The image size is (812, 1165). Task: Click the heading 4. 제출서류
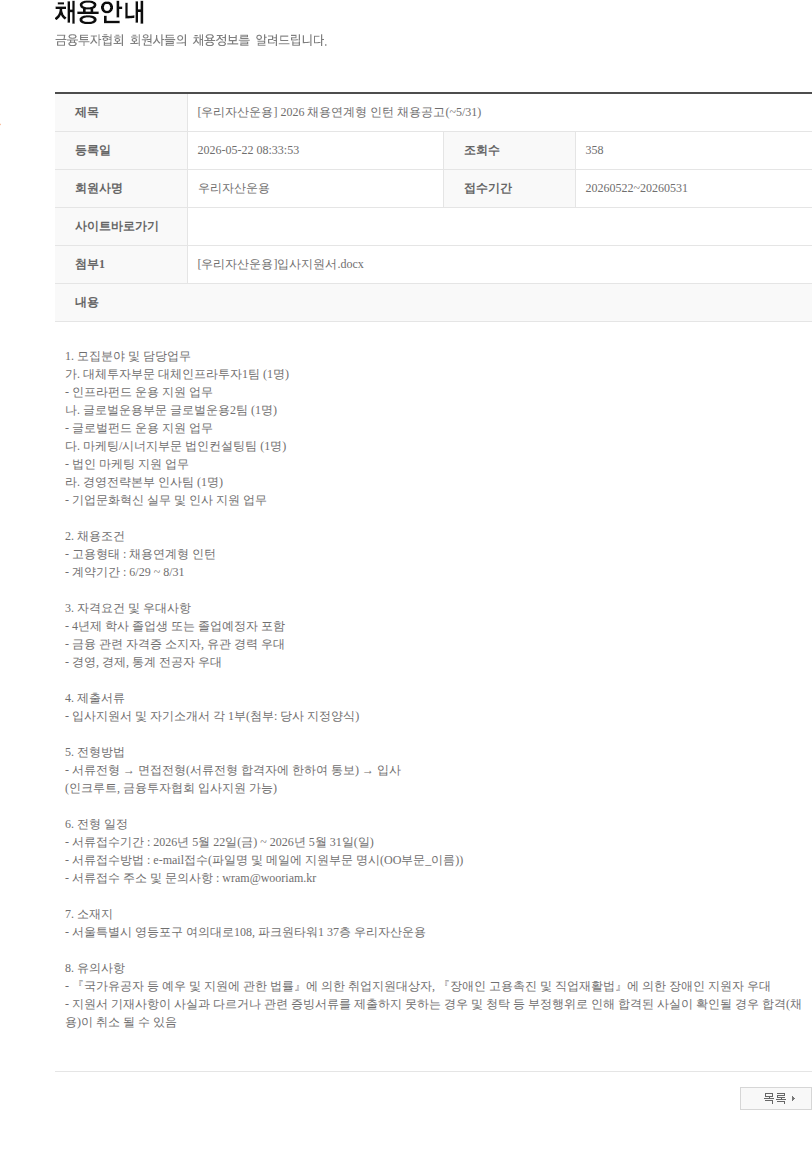click(94, 698)
